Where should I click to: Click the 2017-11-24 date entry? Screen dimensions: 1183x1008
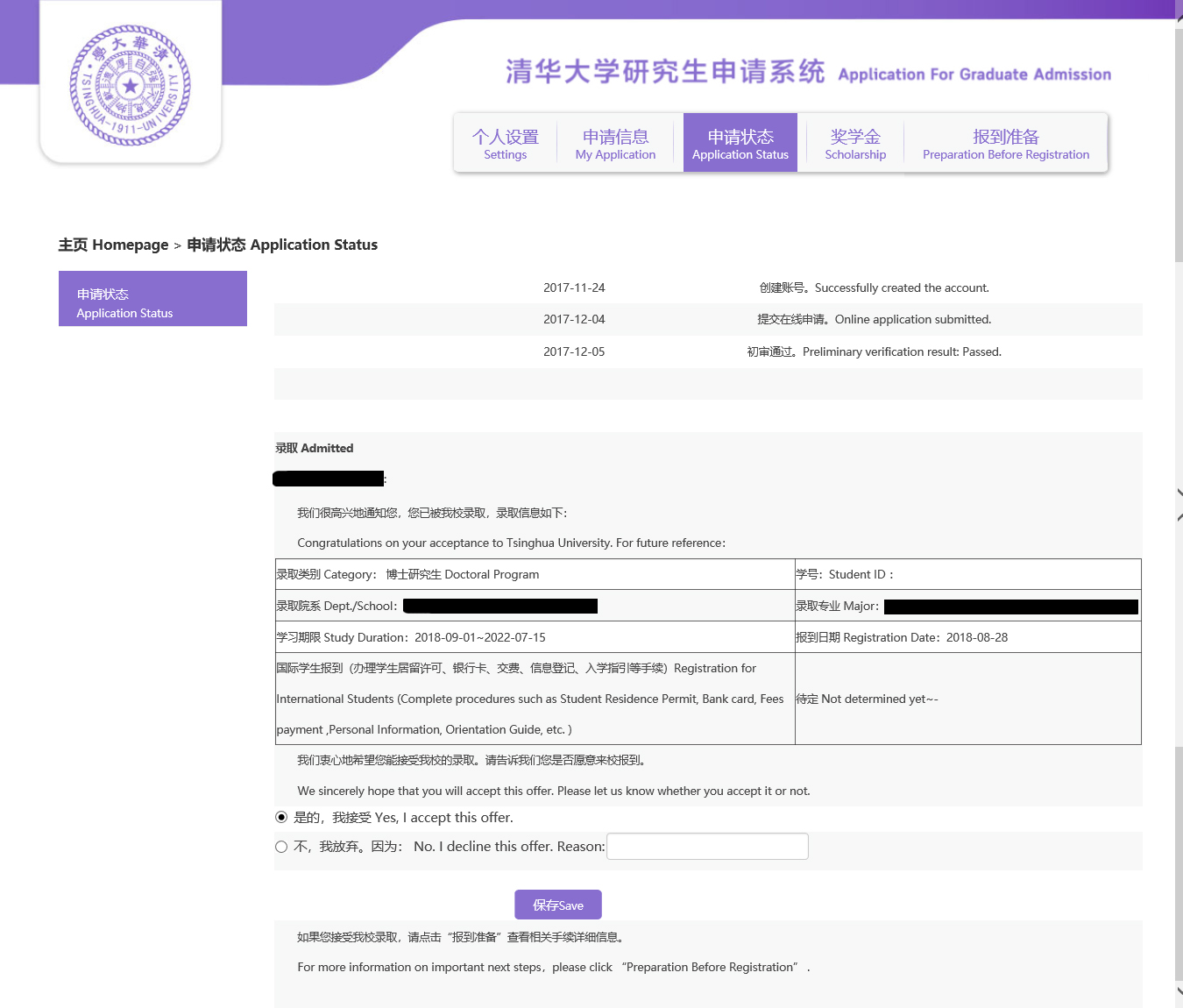click(x=574, y=287)
